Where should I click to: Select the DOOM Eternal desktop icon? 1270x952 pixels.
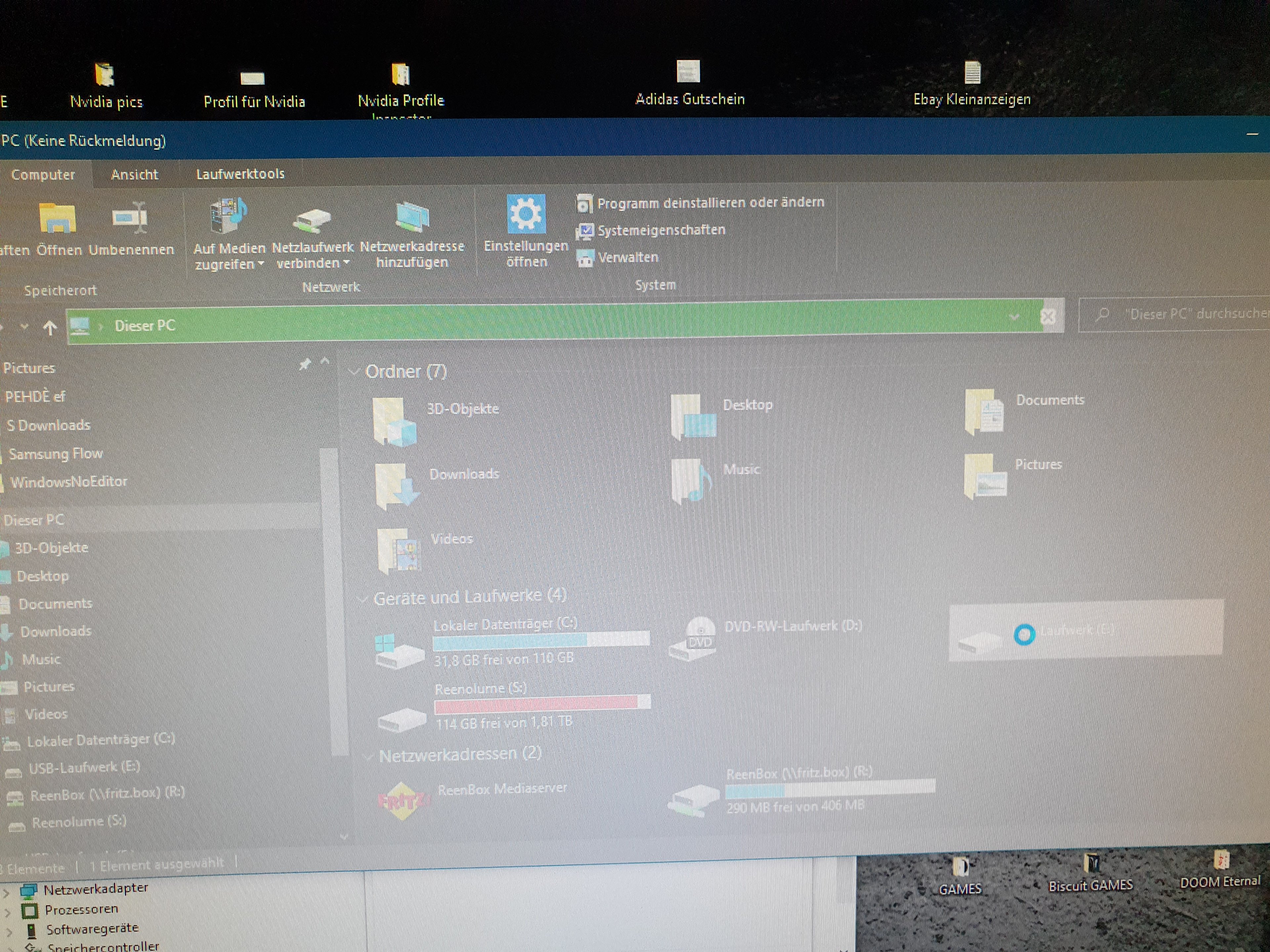(1221, 861)
